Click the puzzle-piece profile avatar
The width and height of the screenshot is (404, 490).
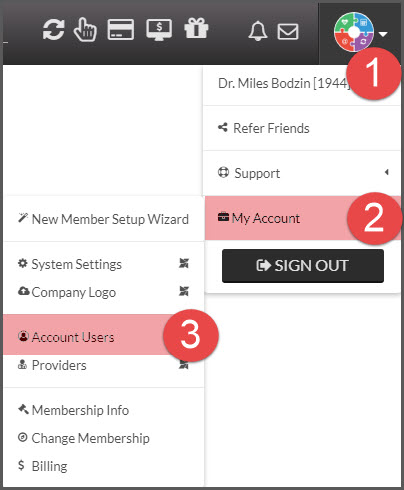click(x=354, y=32)
